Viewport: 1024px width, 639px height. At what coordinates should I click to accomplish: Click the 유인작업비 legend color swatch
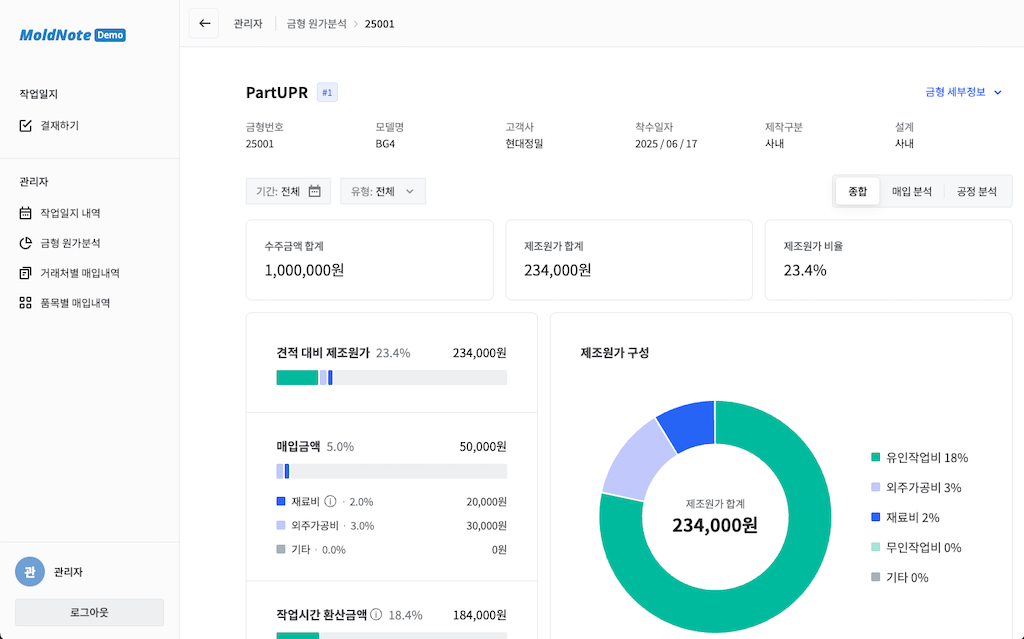tap(876, 458)
